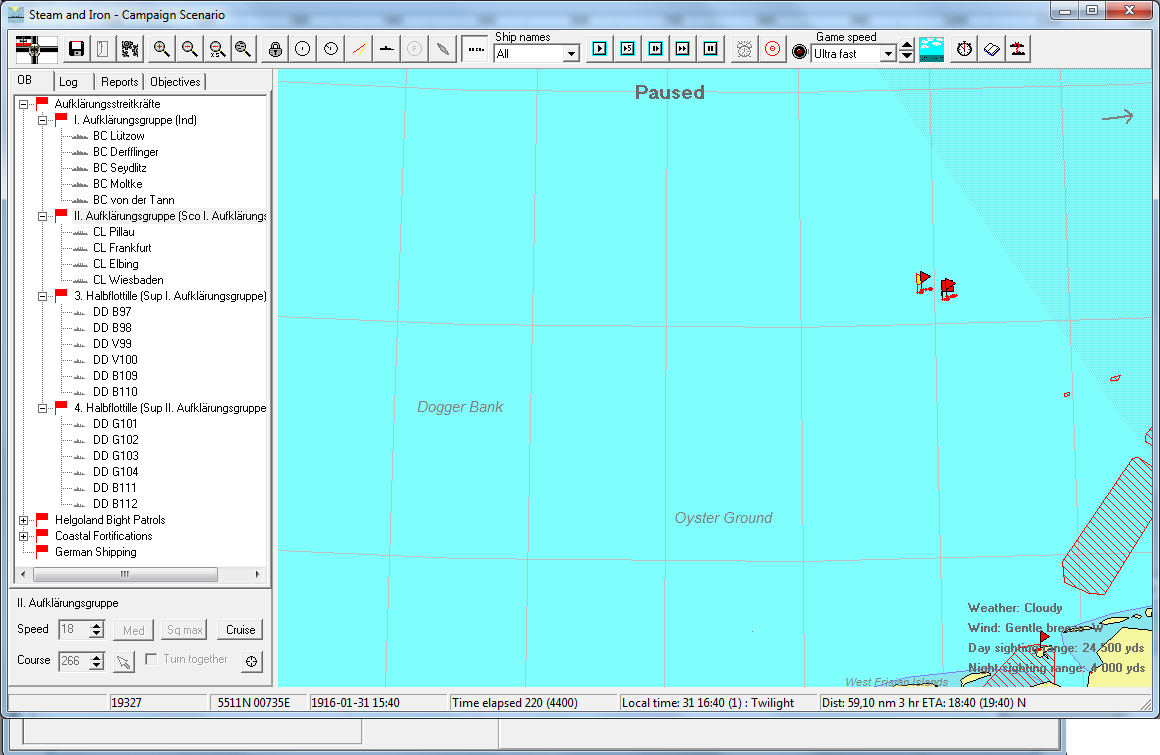Click the ship silhouette toolbar icon

[x=387, y=50]
